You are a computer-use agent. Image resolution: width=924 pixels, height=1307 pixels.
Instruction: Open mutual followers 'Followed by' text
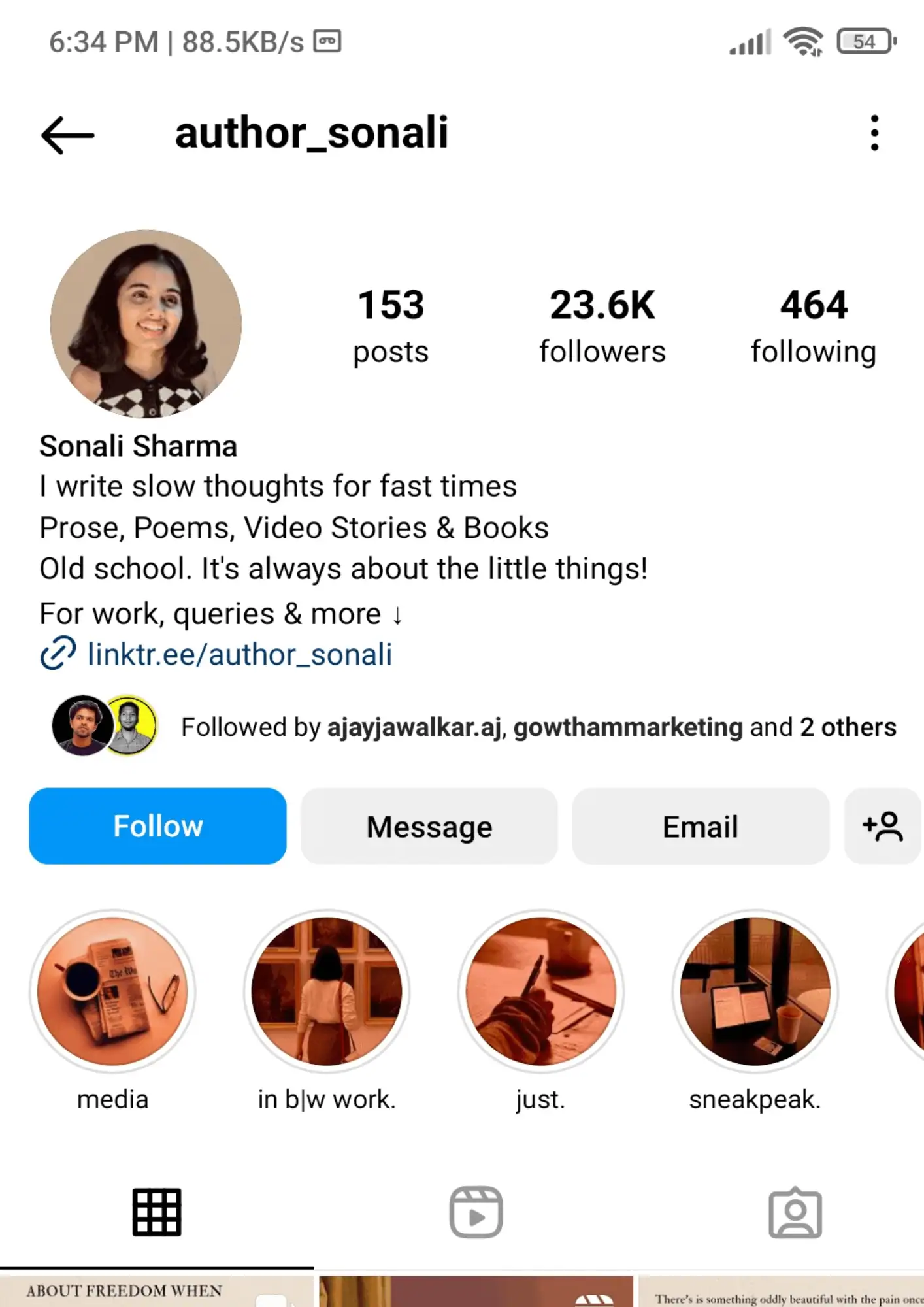[538, 727]
